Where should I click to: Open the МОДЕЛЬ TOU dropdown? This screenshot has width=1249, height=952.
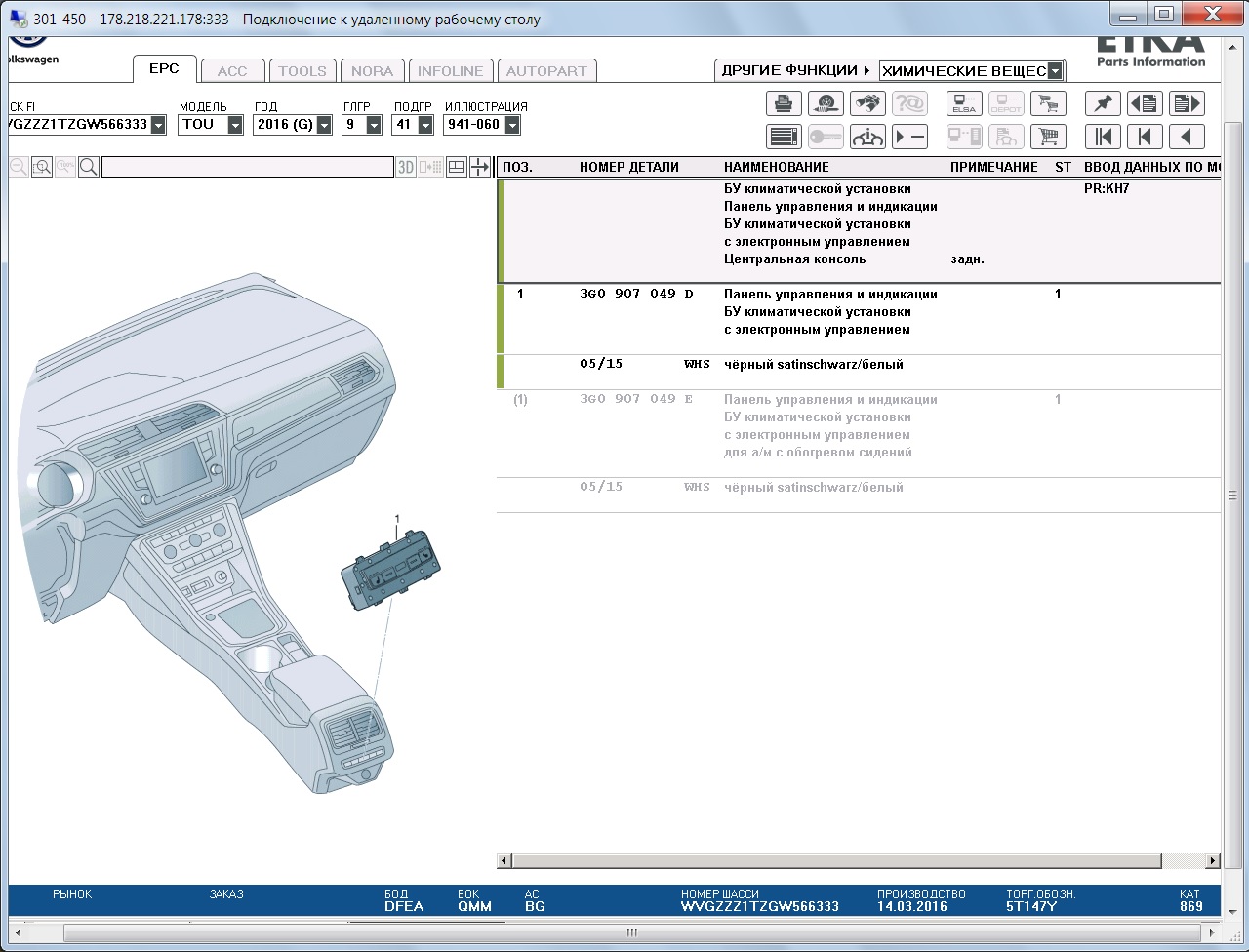point(235,125)
